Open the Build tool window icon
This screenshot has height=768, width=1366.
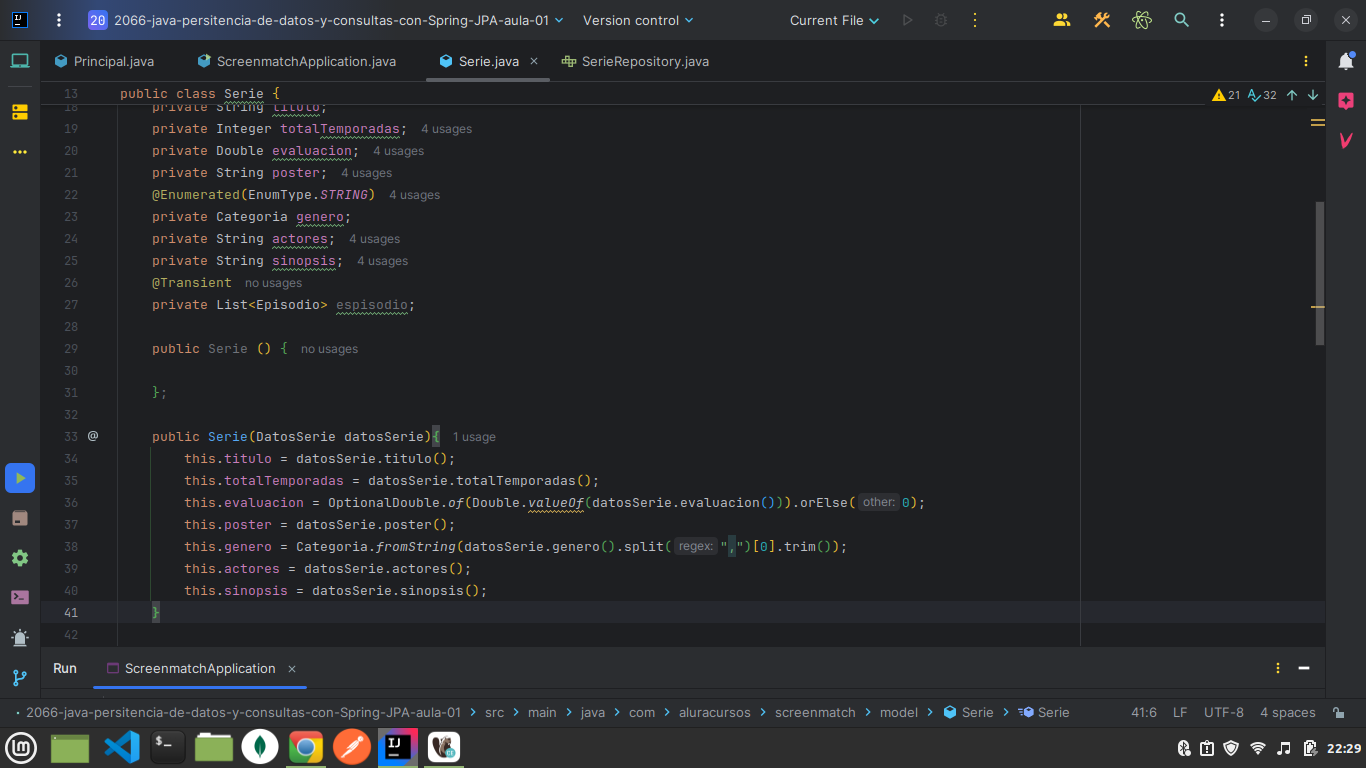pos(20,518)
